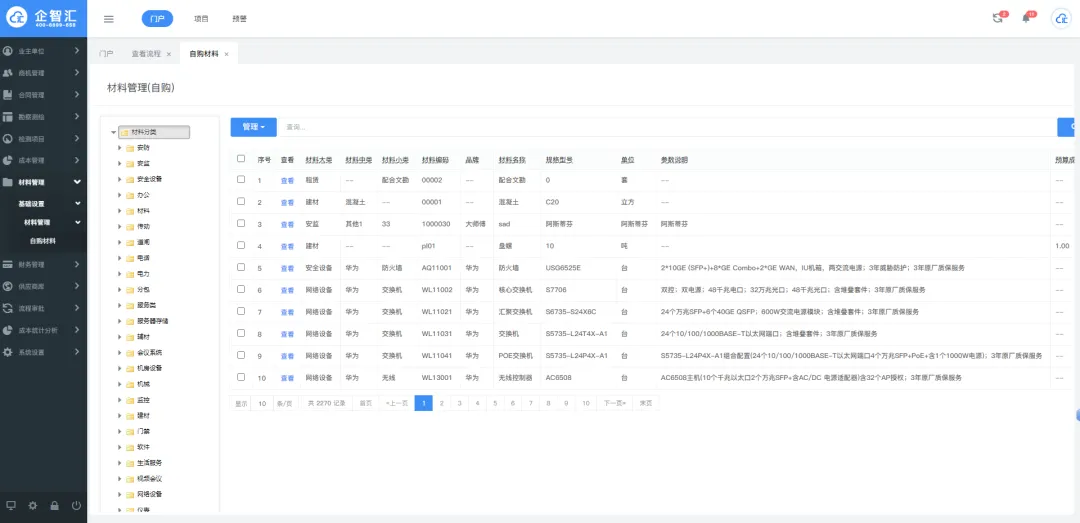The image size is (1080, 523).
Task: Check the row 4 pl01 checkbox
Action: (x=241, y=245)
